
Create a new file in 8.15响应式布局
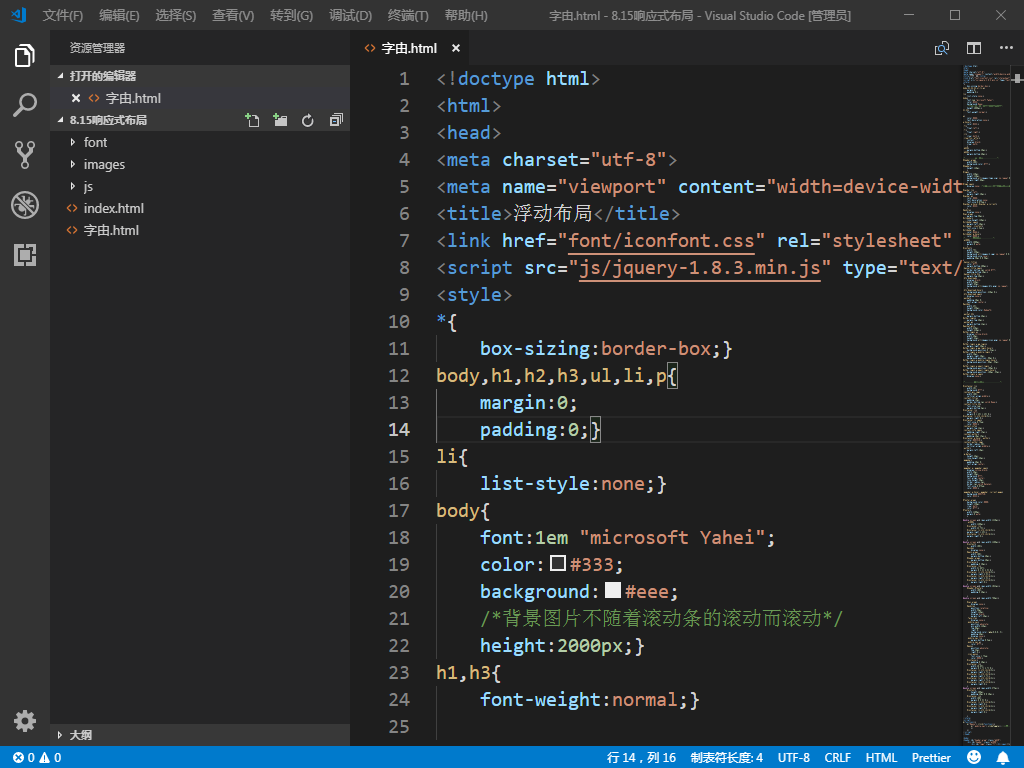(252, 120)
